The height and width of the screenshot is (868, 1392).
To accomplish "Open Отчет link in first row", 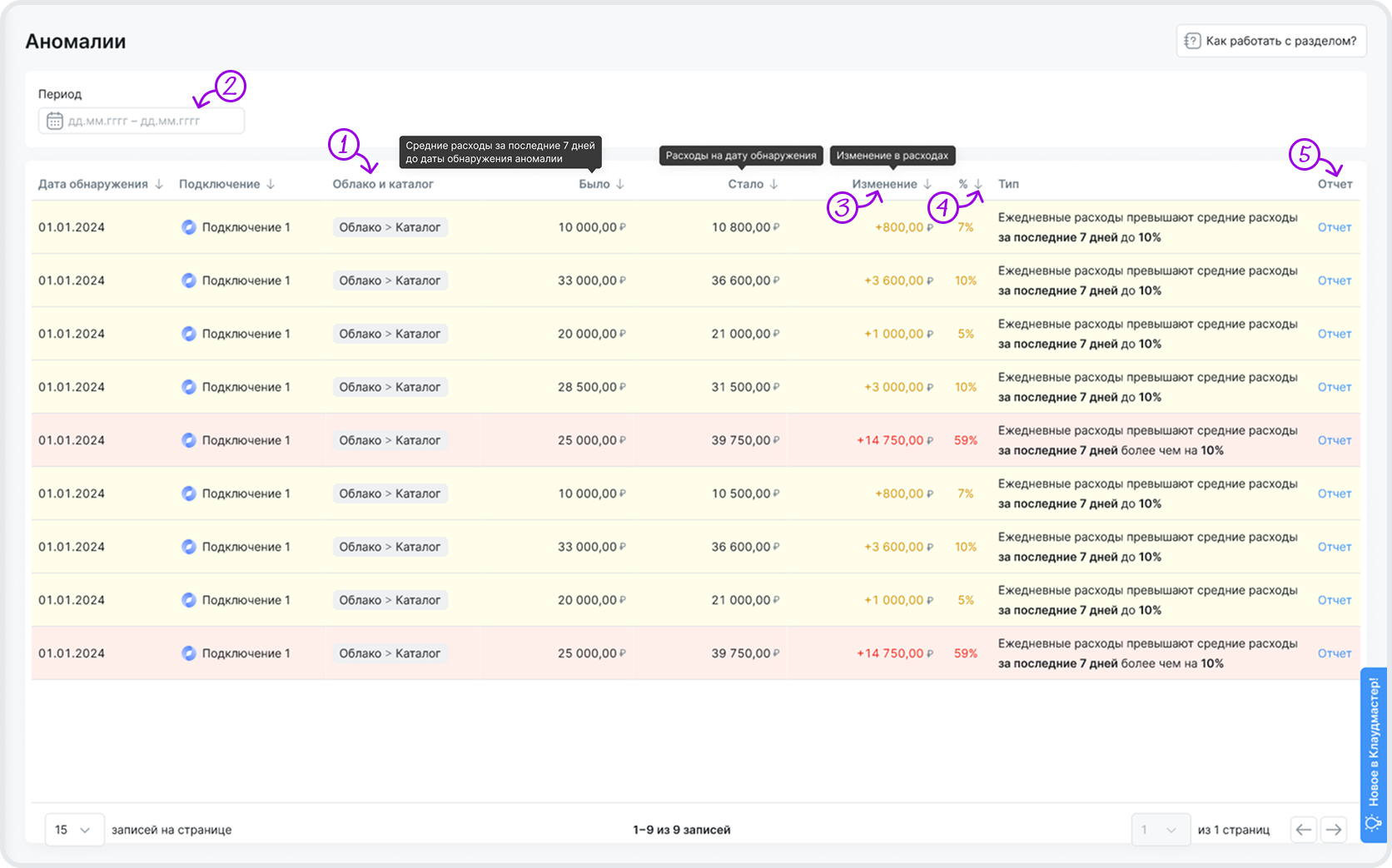I will tap(1334, 227).
